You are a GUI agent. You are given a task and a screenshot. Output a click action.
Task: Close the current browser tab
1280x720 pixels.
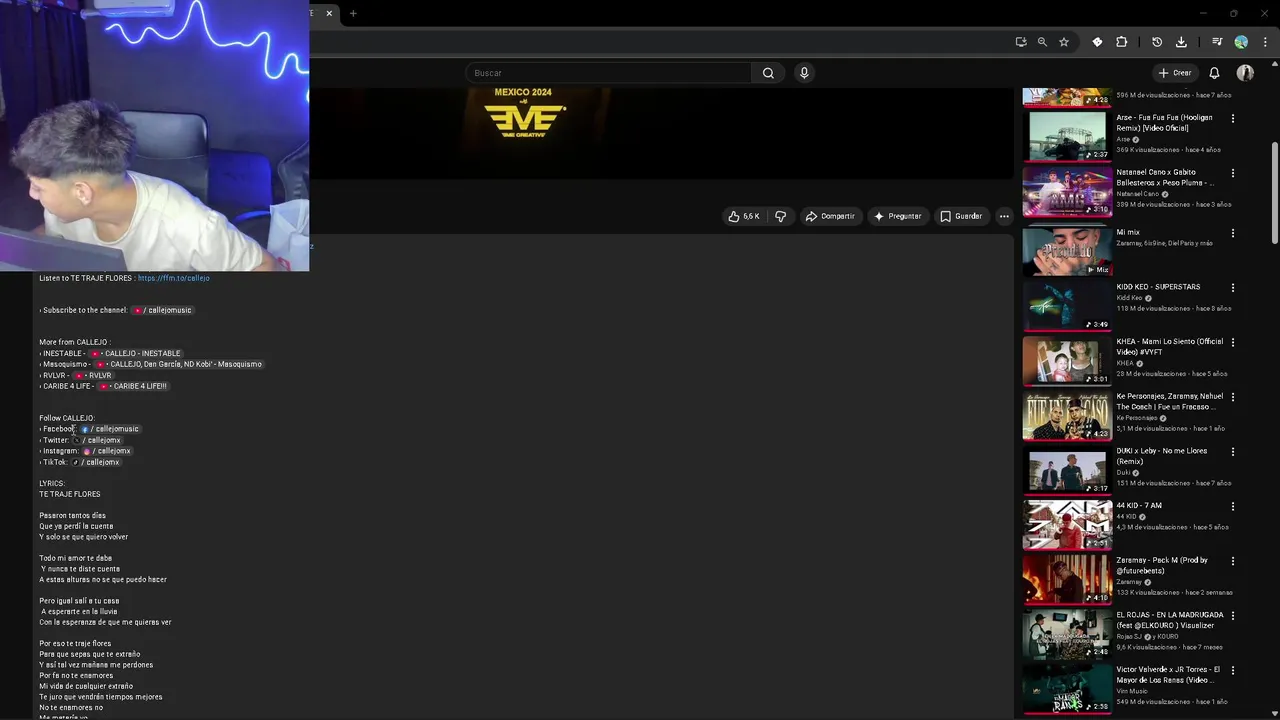[x=329, y=13]
